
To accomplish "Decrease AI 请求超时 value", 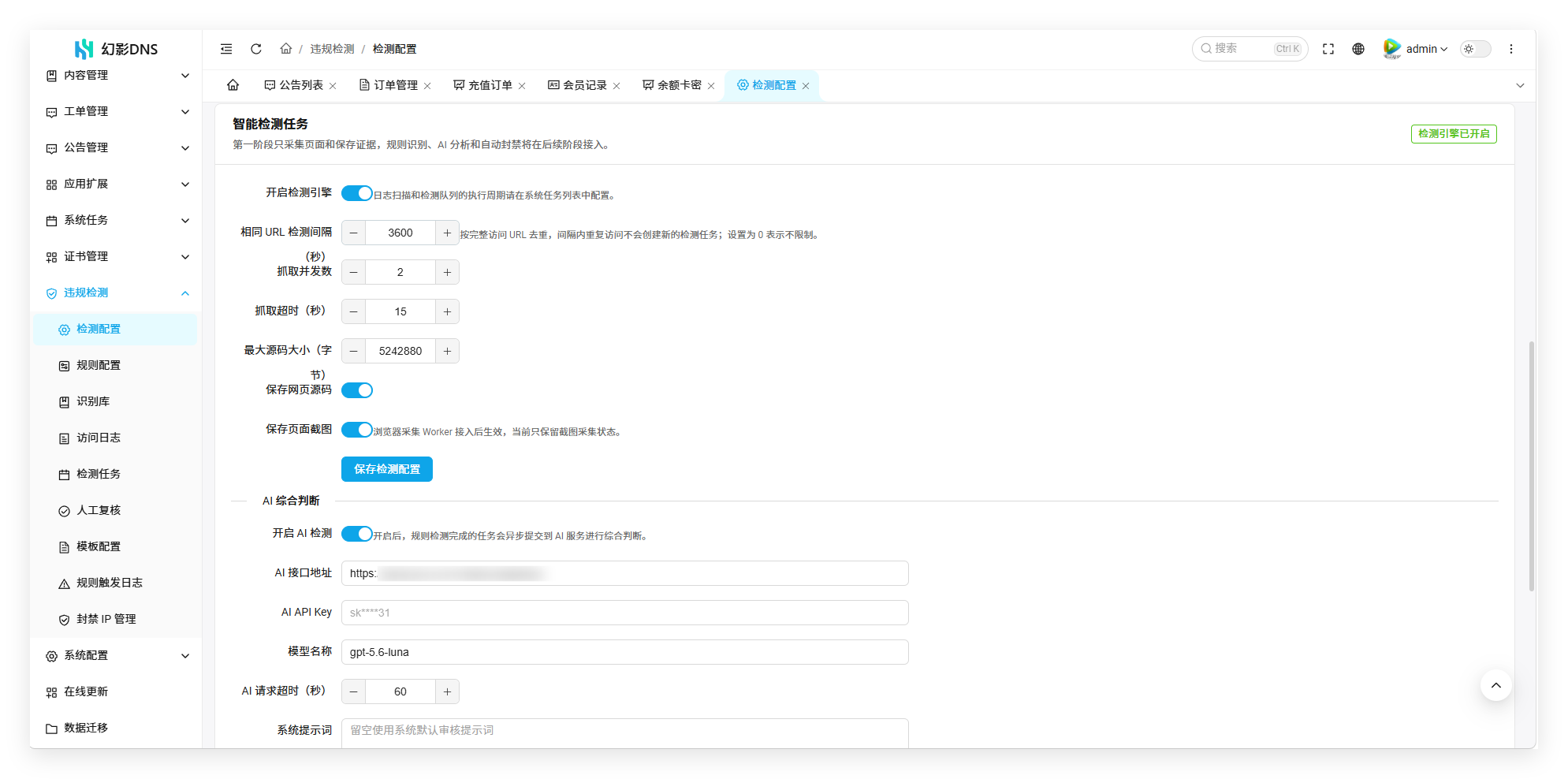I will 353,691.
